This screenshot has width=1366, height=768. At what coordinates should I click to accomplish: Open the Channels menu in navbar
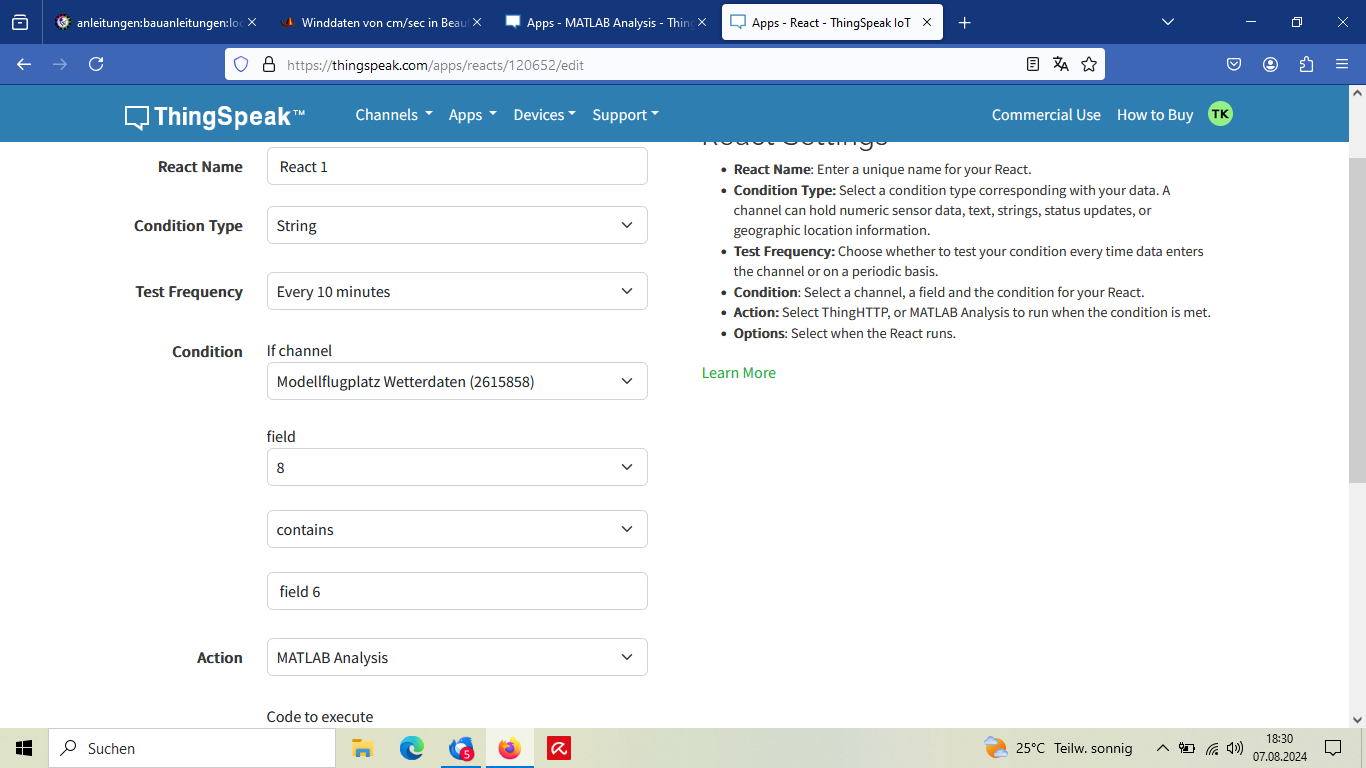point(393,115)
